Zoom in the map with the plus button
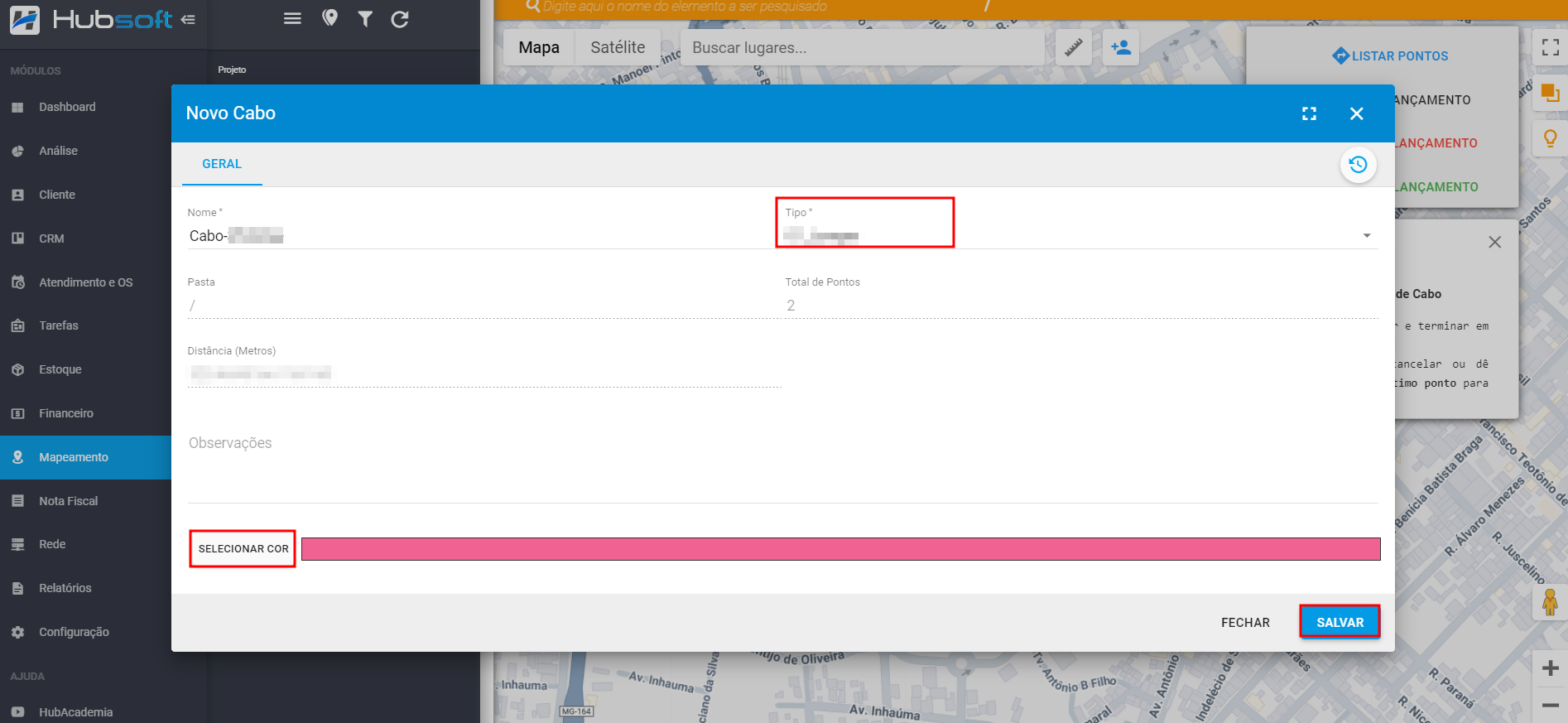This screenshot has height=723, width=1568. tap(1551, 668)
